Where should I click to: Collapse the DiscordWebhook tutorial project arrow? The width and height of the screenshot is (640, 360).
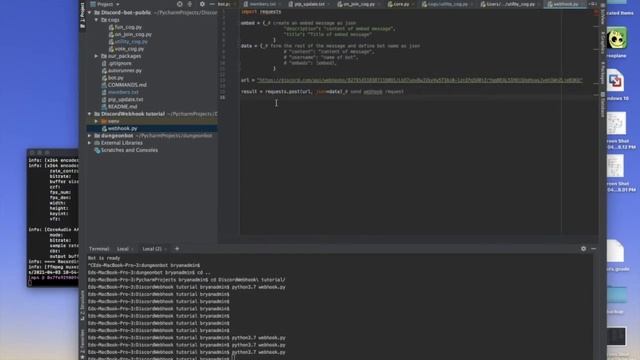click(89, 114)
